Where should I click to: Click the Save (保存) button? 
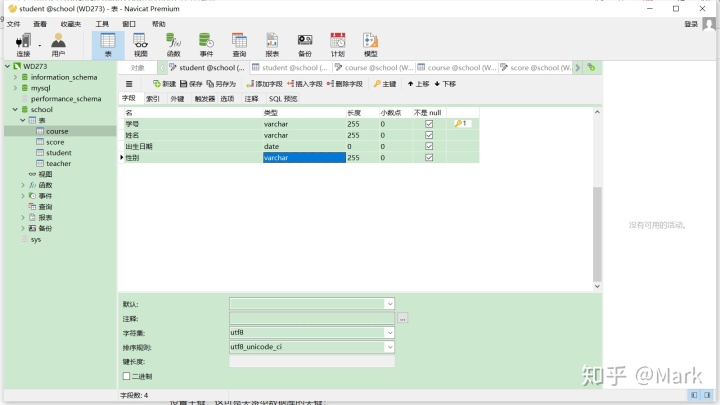pyautogui.click(x=191, y=84)
